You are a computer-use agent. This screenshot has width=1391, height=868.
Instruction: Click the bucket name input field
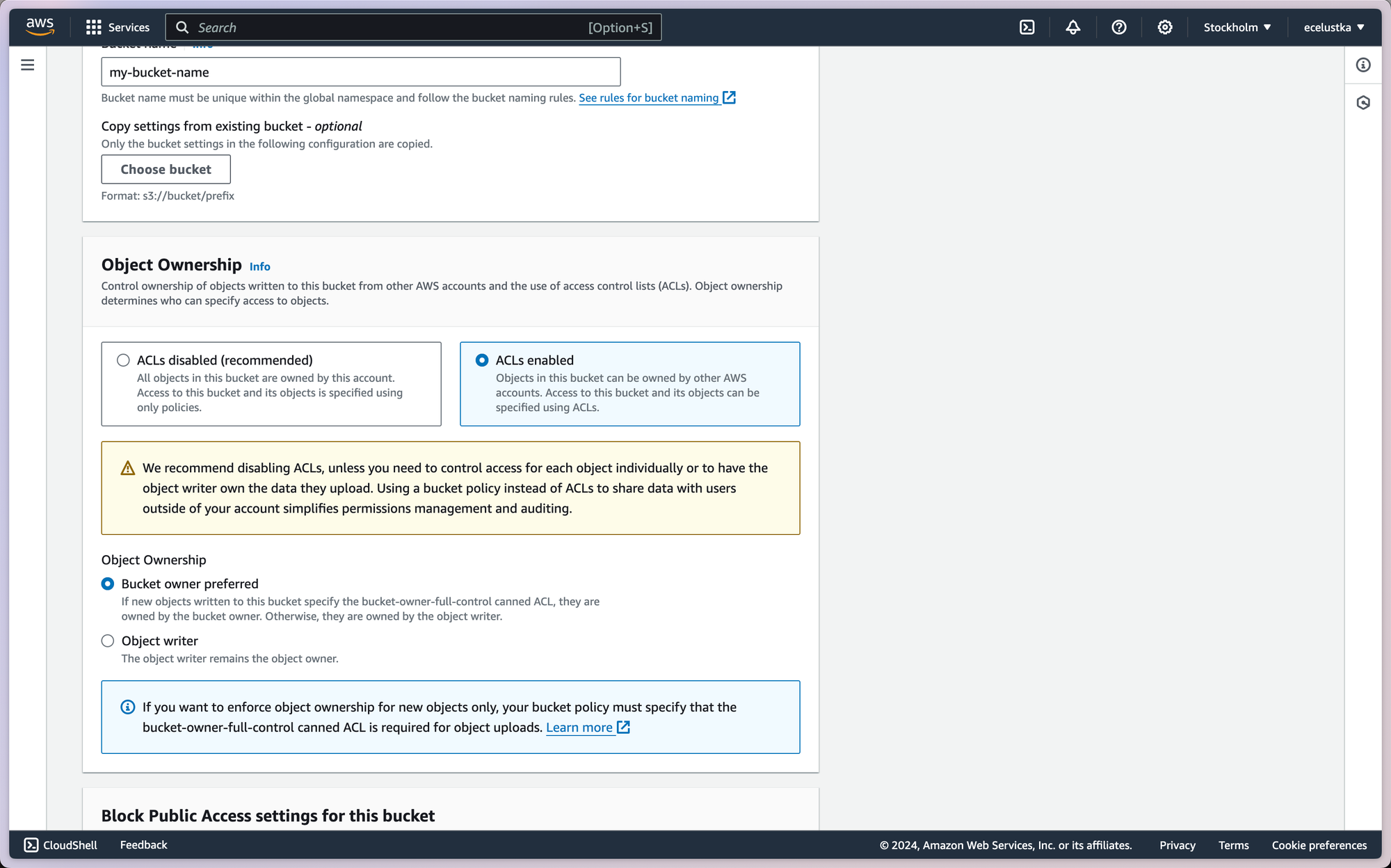[x=360, y=72]
